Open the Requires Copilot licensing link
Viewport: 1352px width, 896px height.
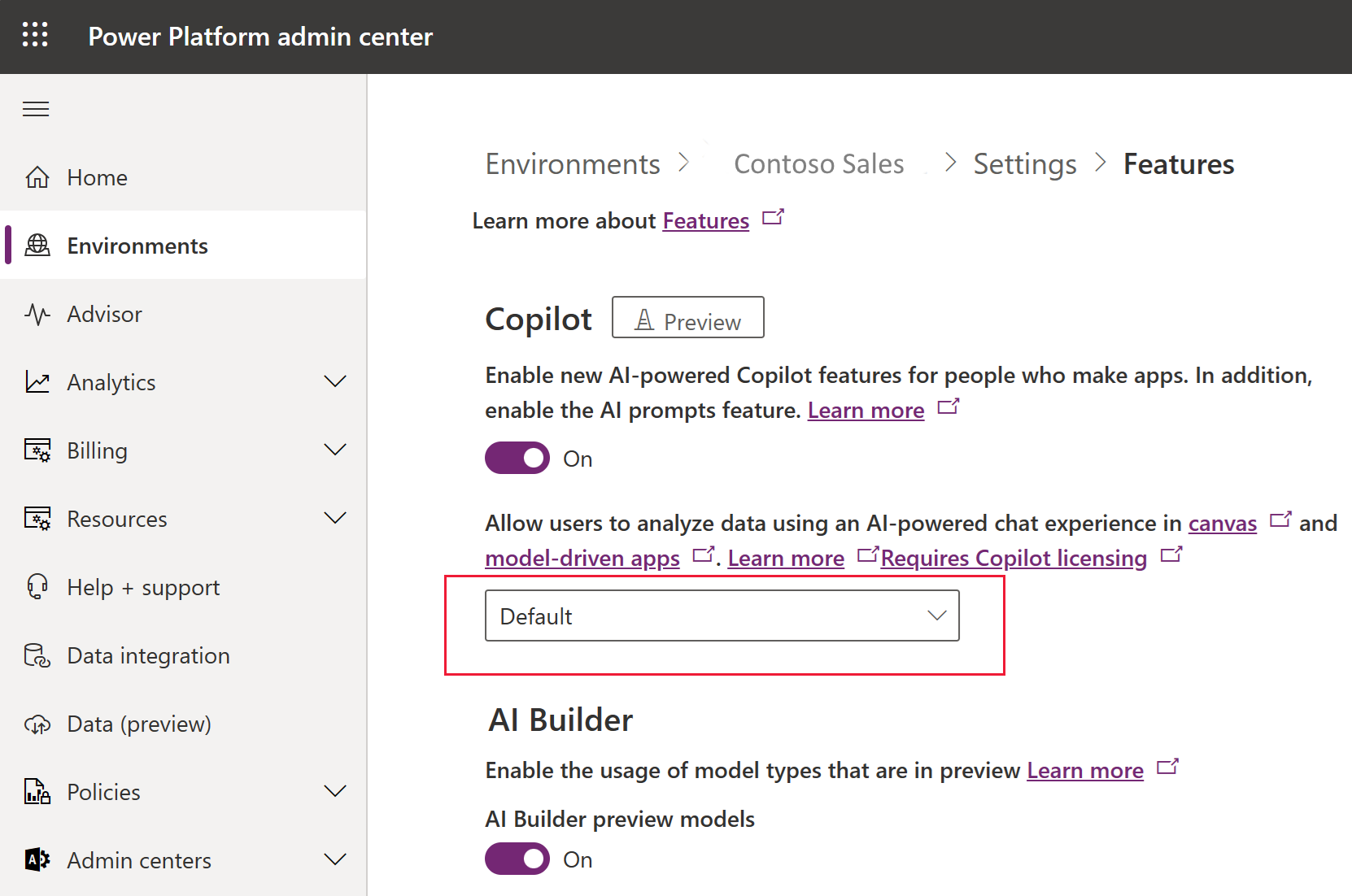click(x=1014, y=559)
